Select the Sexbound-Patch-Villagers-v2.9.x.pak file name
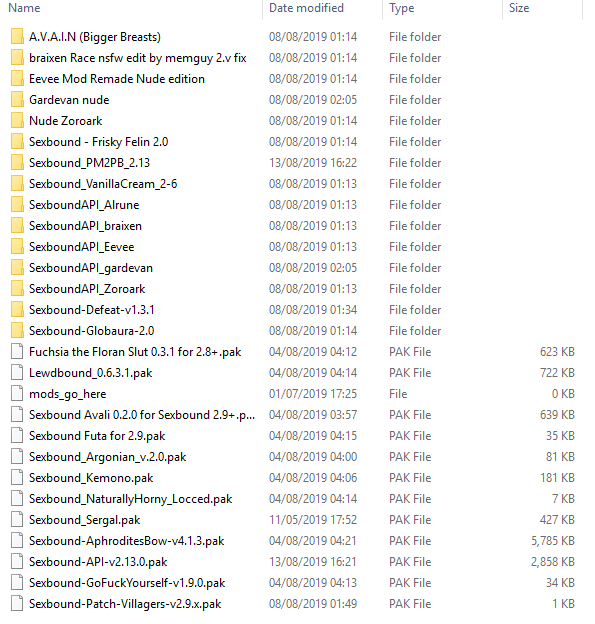The width and height of the screenshot is (595, 624). click(125, 604)
